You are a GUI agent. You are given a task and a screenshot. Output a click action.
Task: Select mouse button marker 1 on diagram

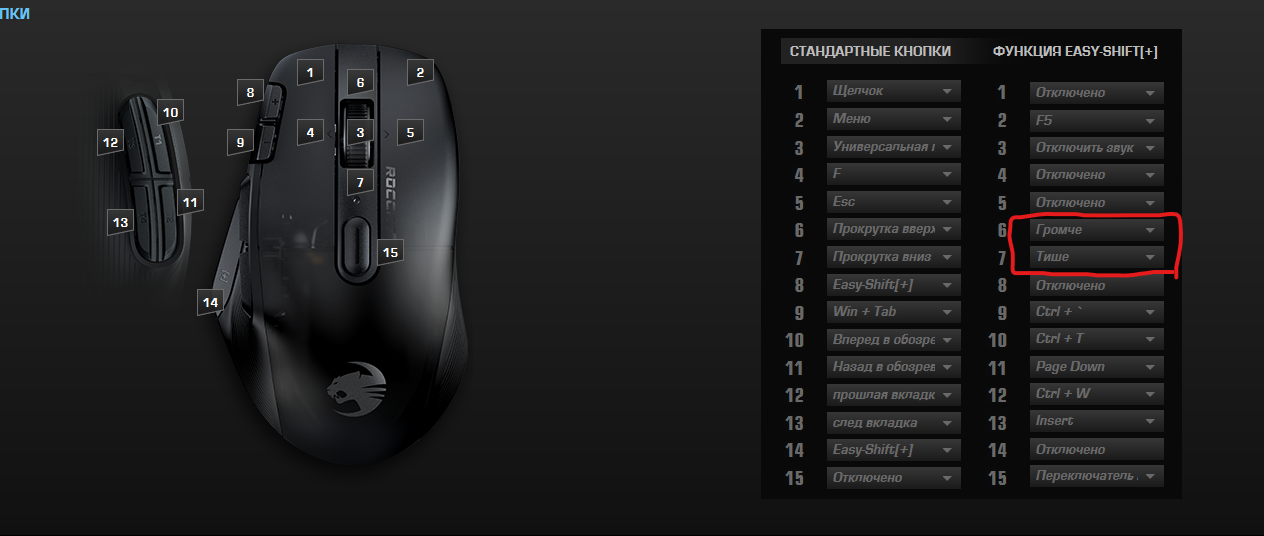point(311,72)
